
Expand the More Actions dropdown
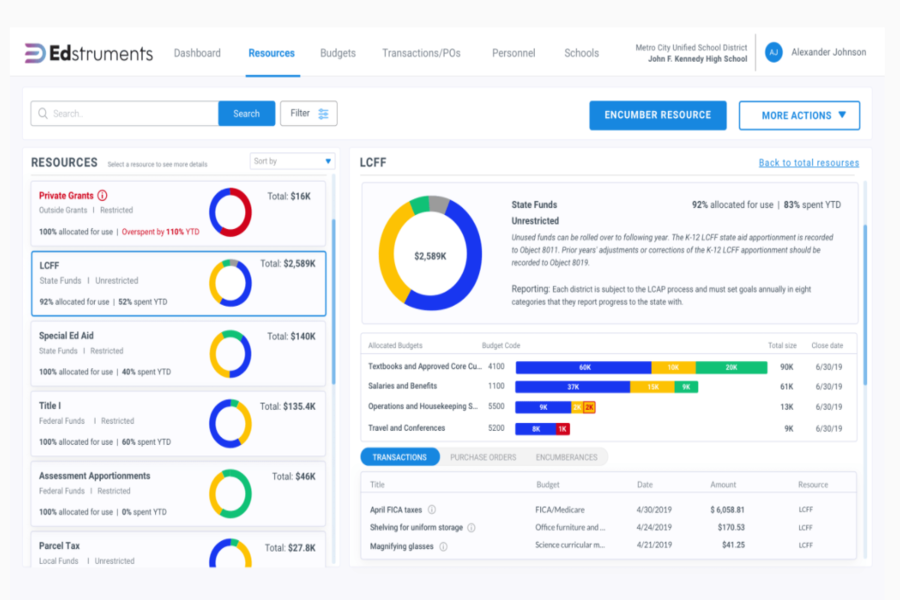799,115
